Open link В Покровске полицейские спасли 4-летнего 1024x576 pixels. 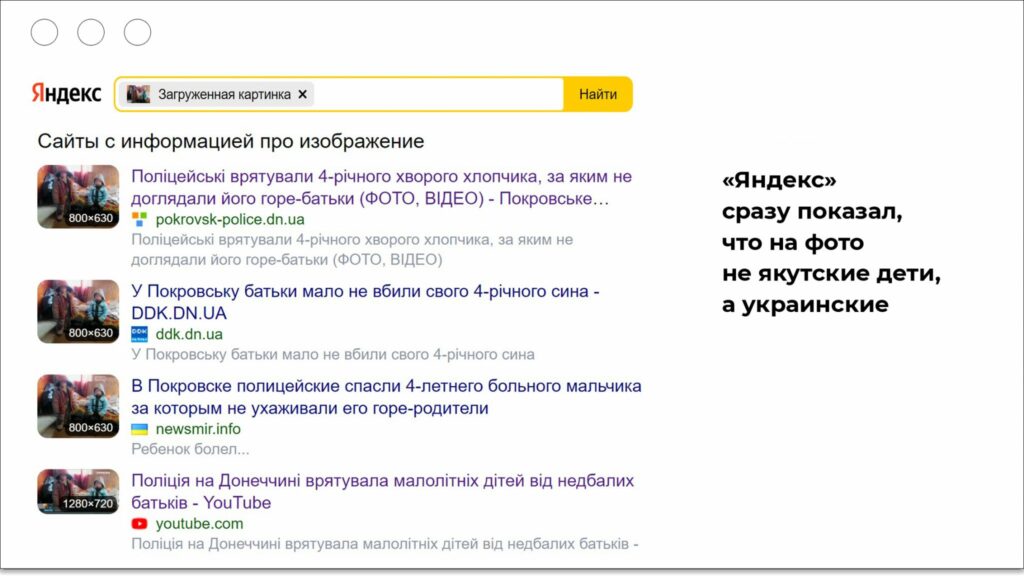[386, 396]
